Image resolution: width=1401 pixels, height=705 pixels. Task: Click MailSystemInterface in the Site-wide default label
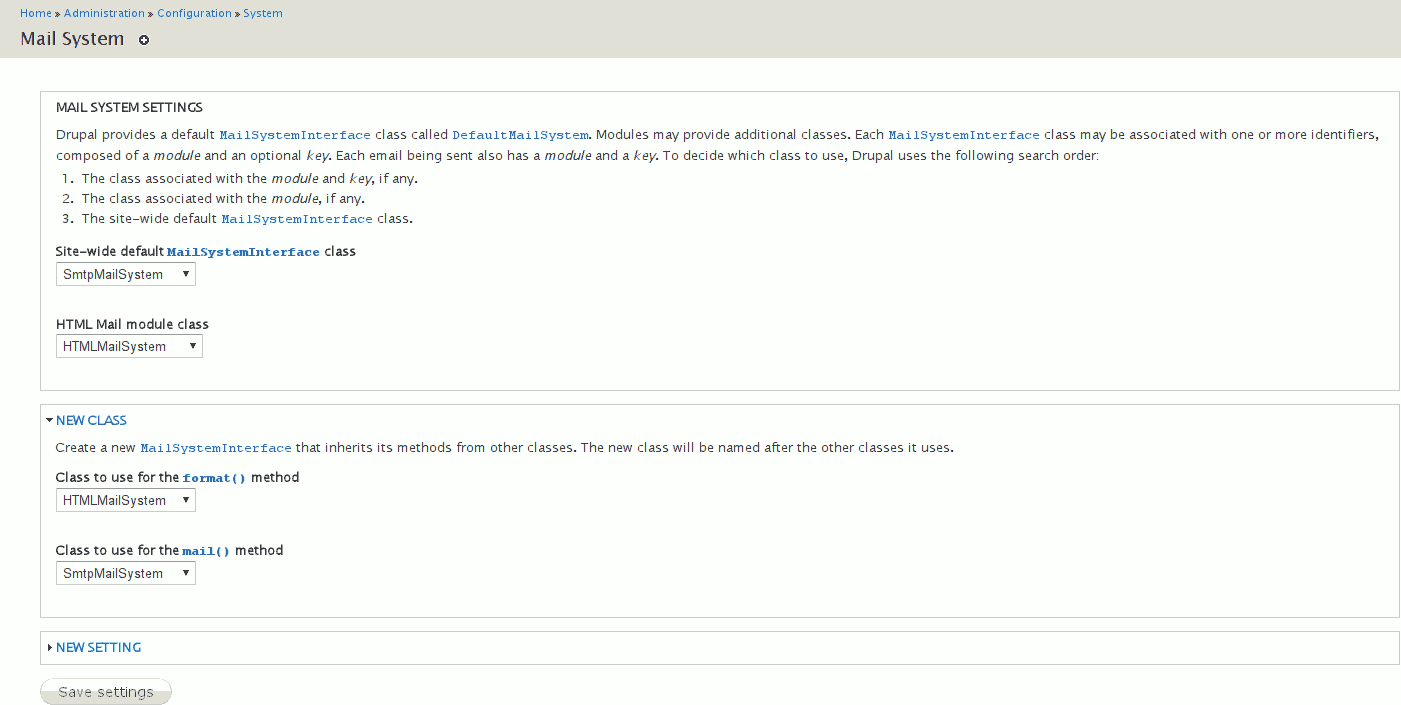click(243, 252)
